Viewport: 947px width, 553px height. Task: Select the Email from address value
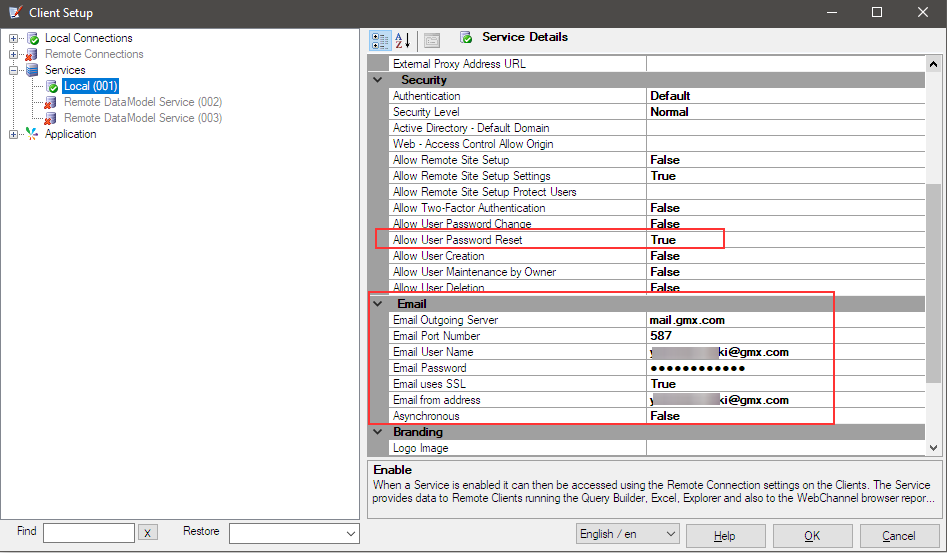tap(719, 400)
